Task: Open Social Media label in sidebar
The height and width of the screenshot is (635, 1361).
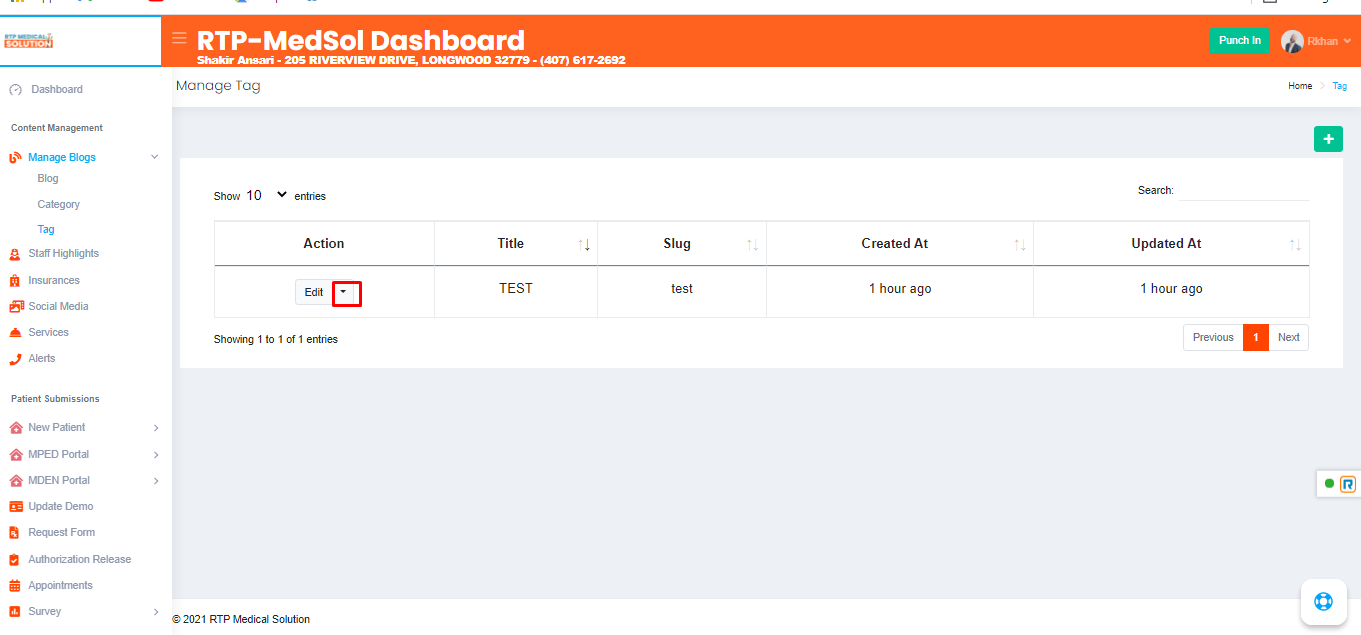Action: 58,306
